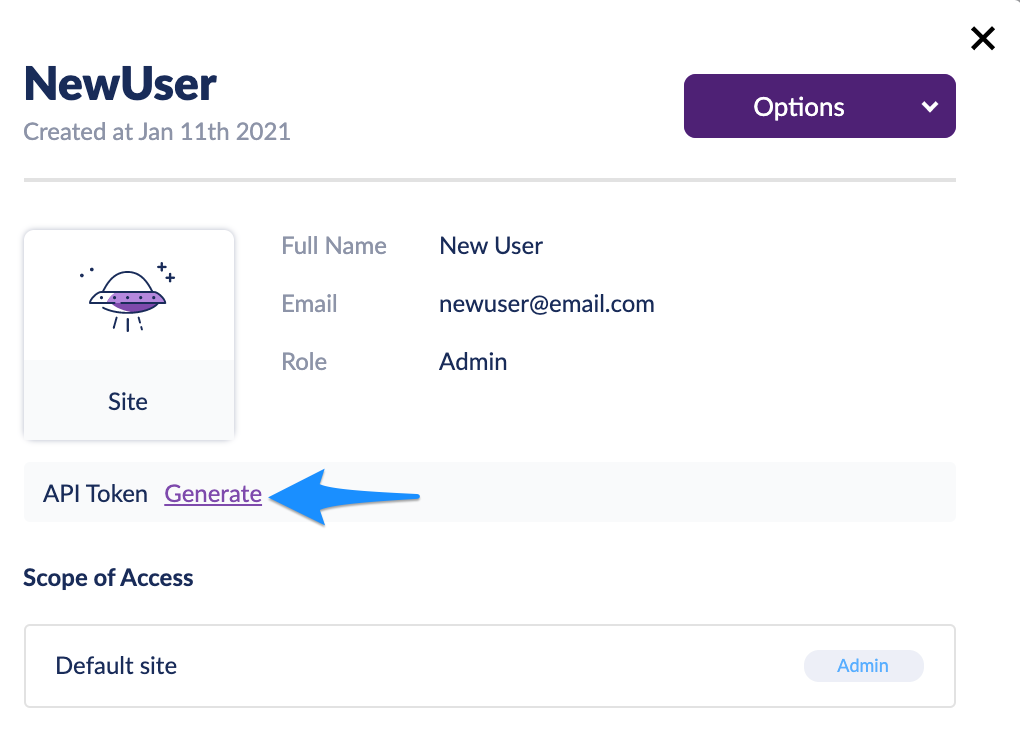Close the NewUser details panel
This screenshot has width=1020, height=730.
pos(982,38)
